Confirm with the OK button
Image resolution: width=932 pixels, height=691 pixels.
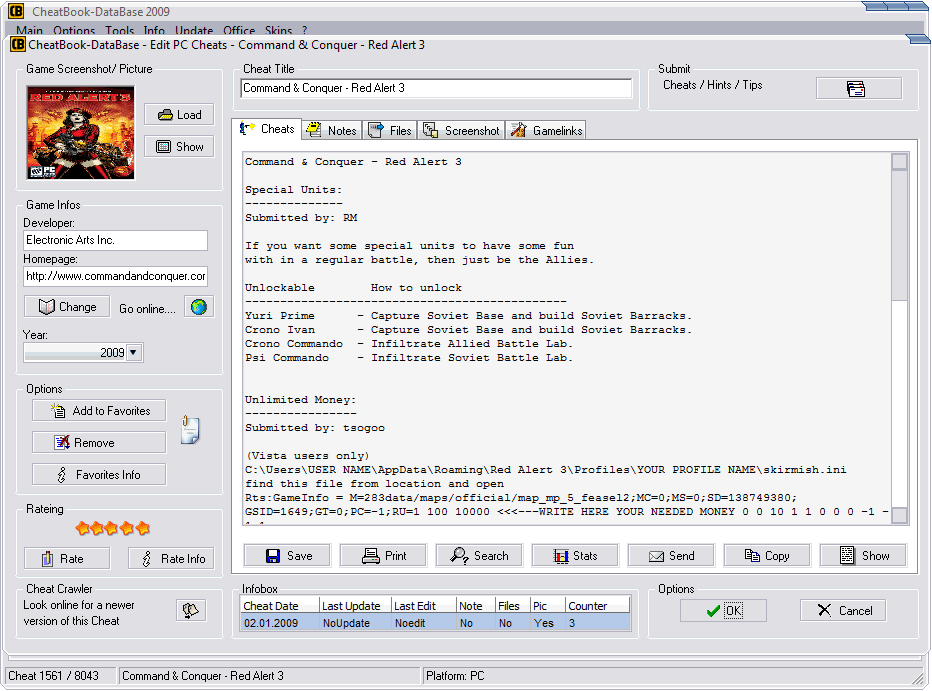click(x=723, y=610)
